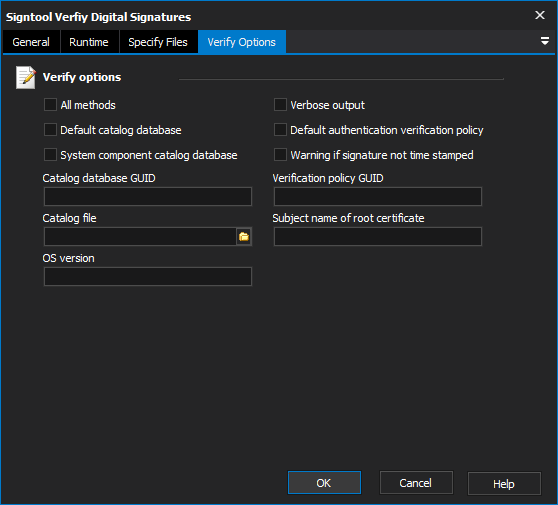Confirm with the OK button
This screenshot has width=558, height=505.
(x=324, y=483)
